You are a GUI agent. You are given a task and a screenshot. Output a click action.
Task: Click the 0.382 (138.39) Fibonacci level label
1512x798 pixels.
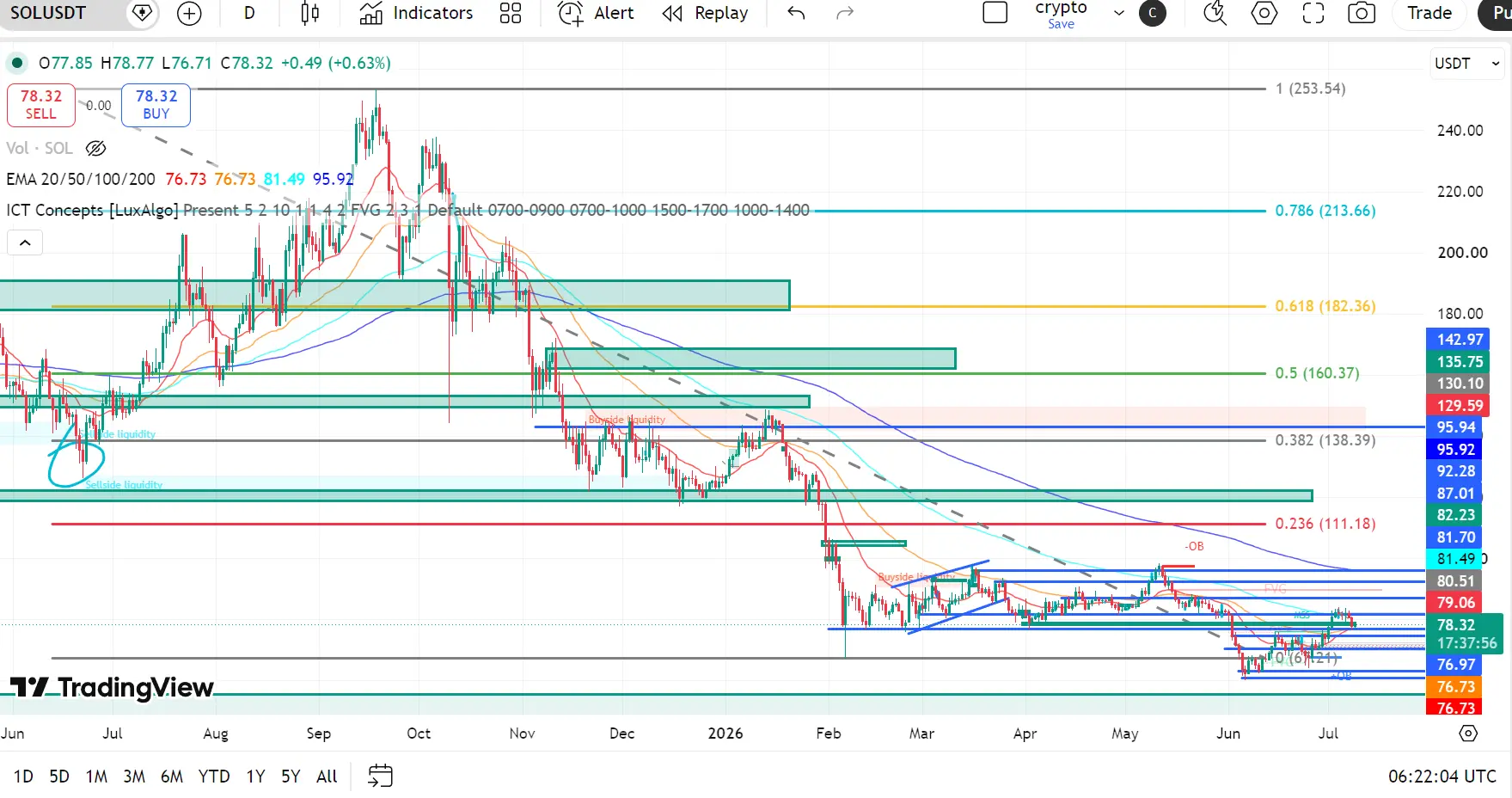point(1325,440)
